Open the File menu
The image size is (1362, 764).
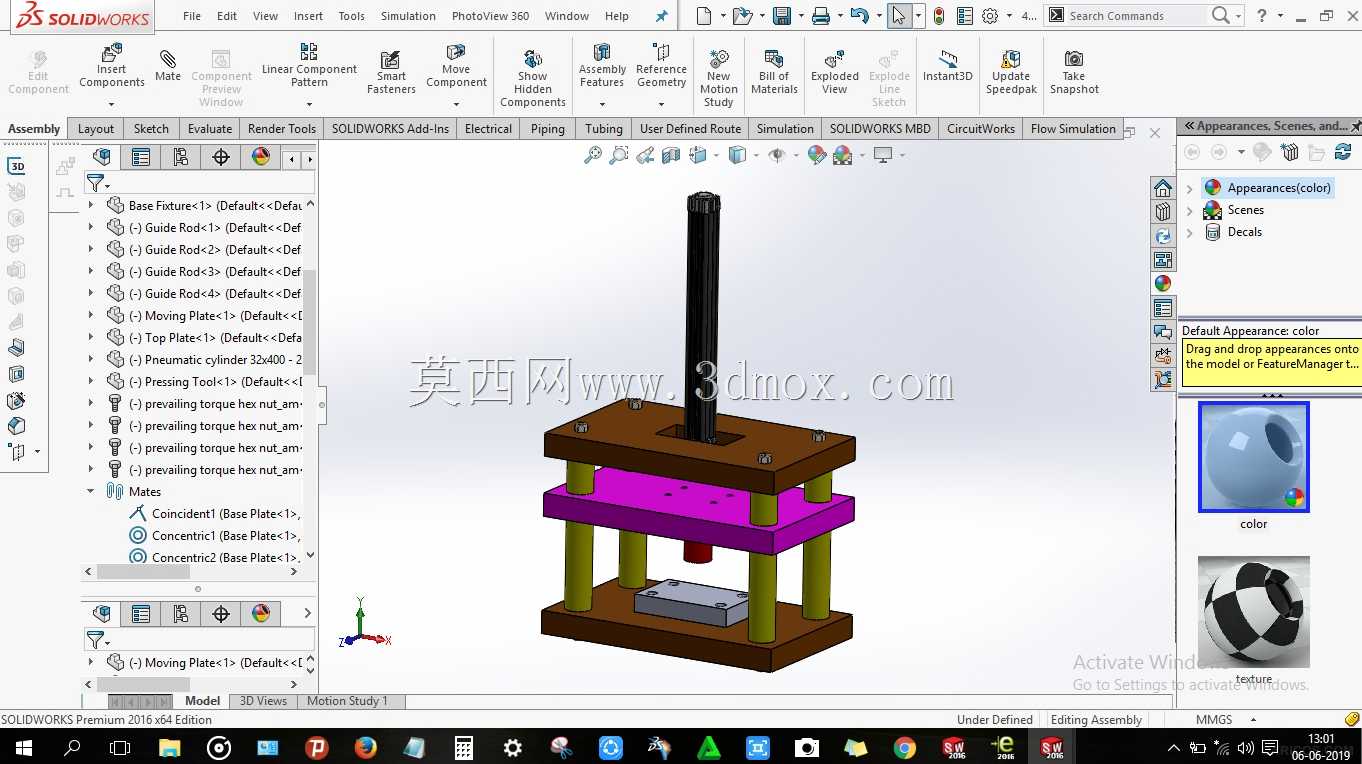pos(192,16)
